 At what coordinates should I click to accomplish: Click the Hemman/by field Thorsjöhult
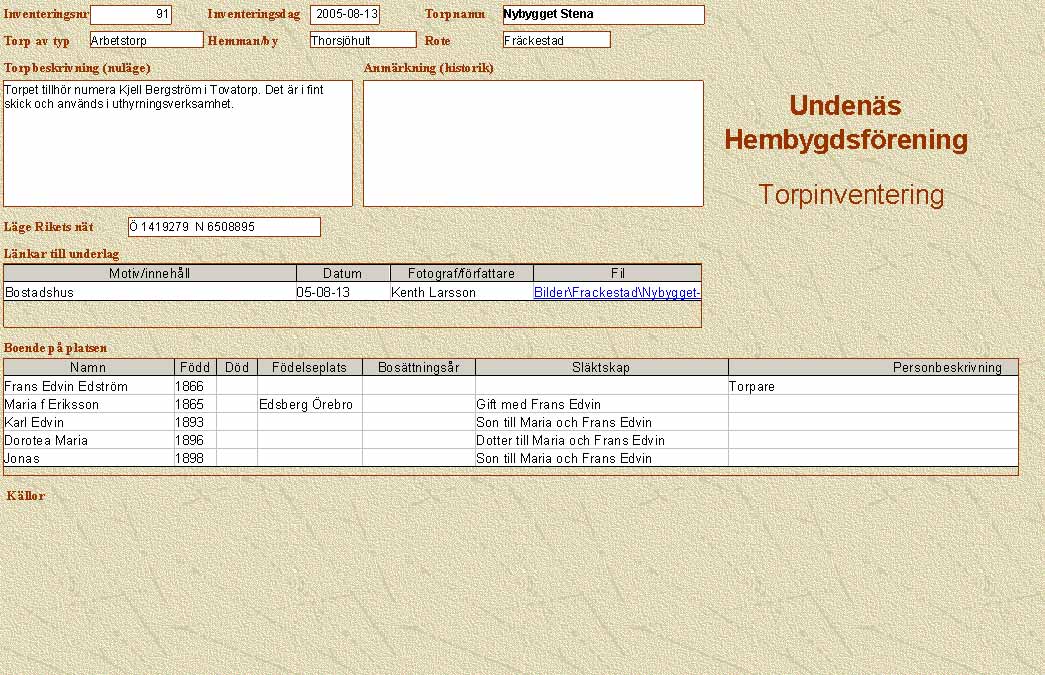pyautogui.click(x=362, y=40)
